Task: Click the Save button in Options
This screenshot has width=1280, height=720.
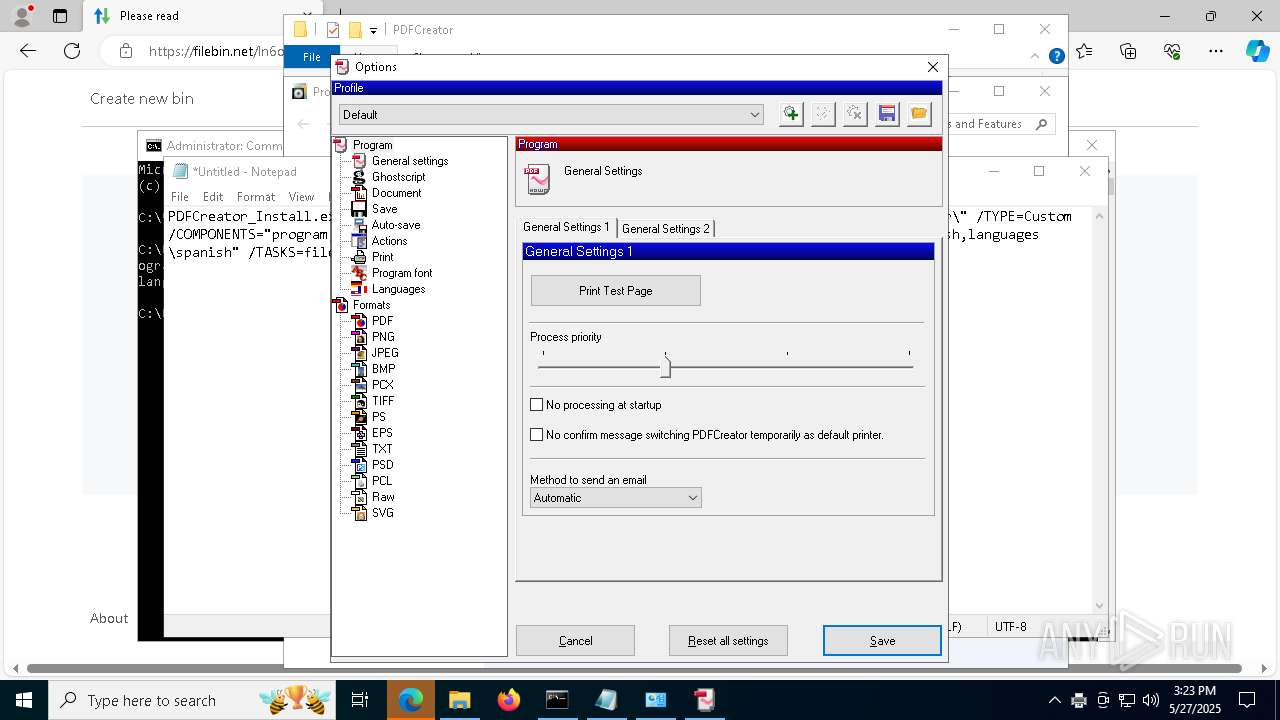Action: tap(882, 641)
